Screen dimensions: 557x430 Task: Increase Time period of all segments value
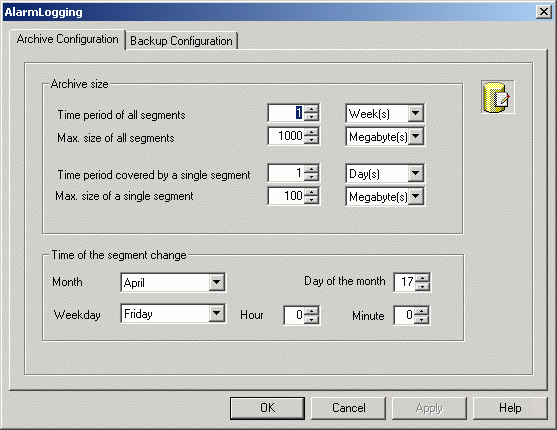pos(312,109)
